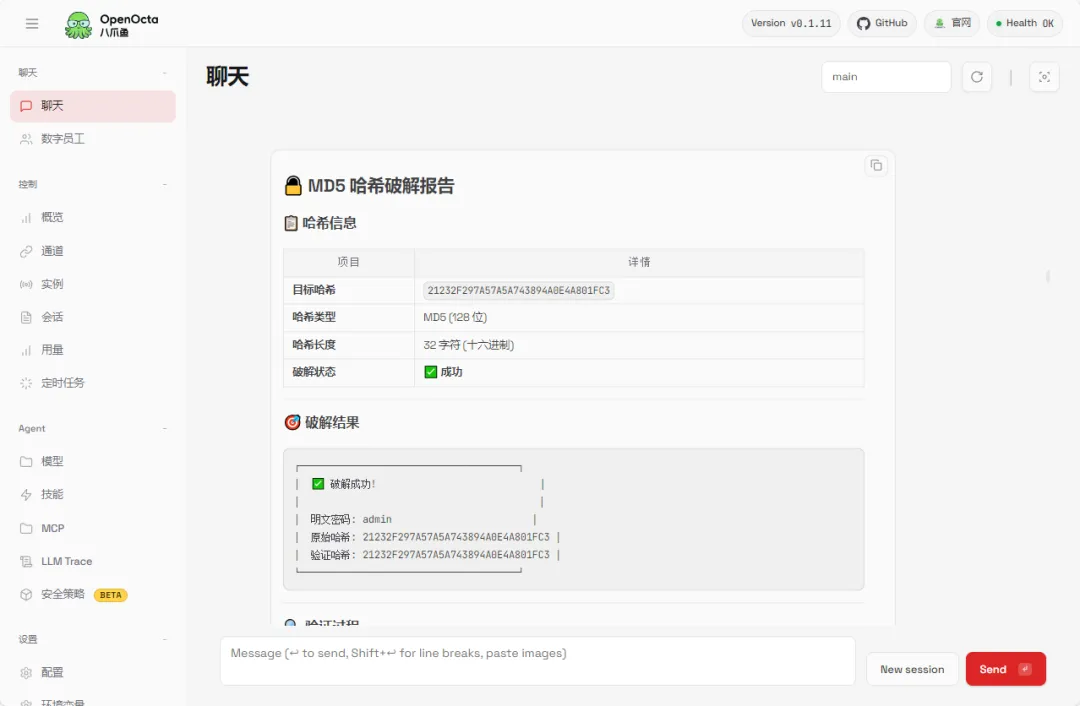Screen dimensions: 1080x706
Task: Open 数字员工 in sidebar
Action: 93,139
